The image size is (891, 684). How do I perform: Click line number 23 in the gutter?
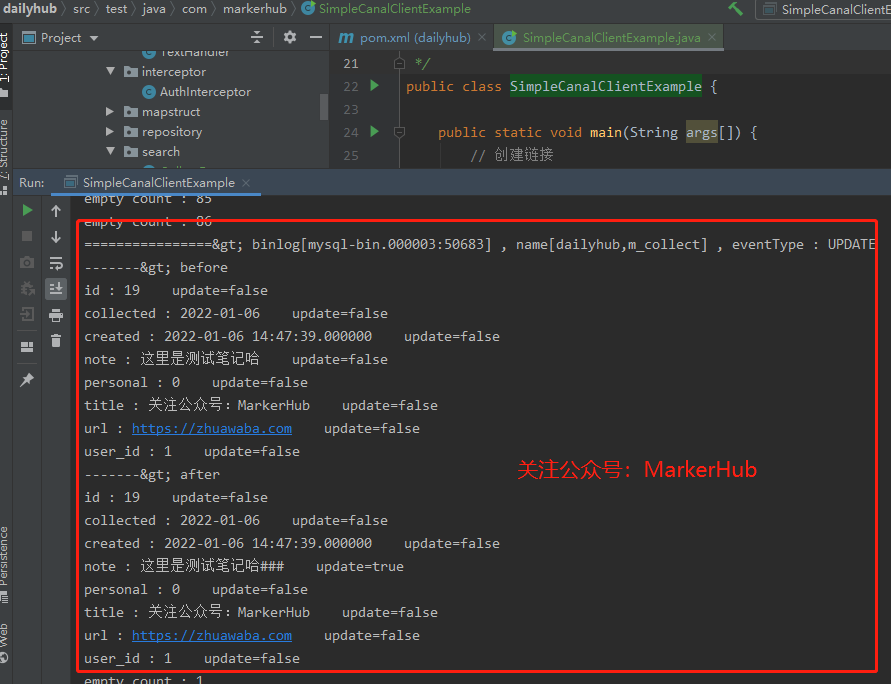[351, 109]
